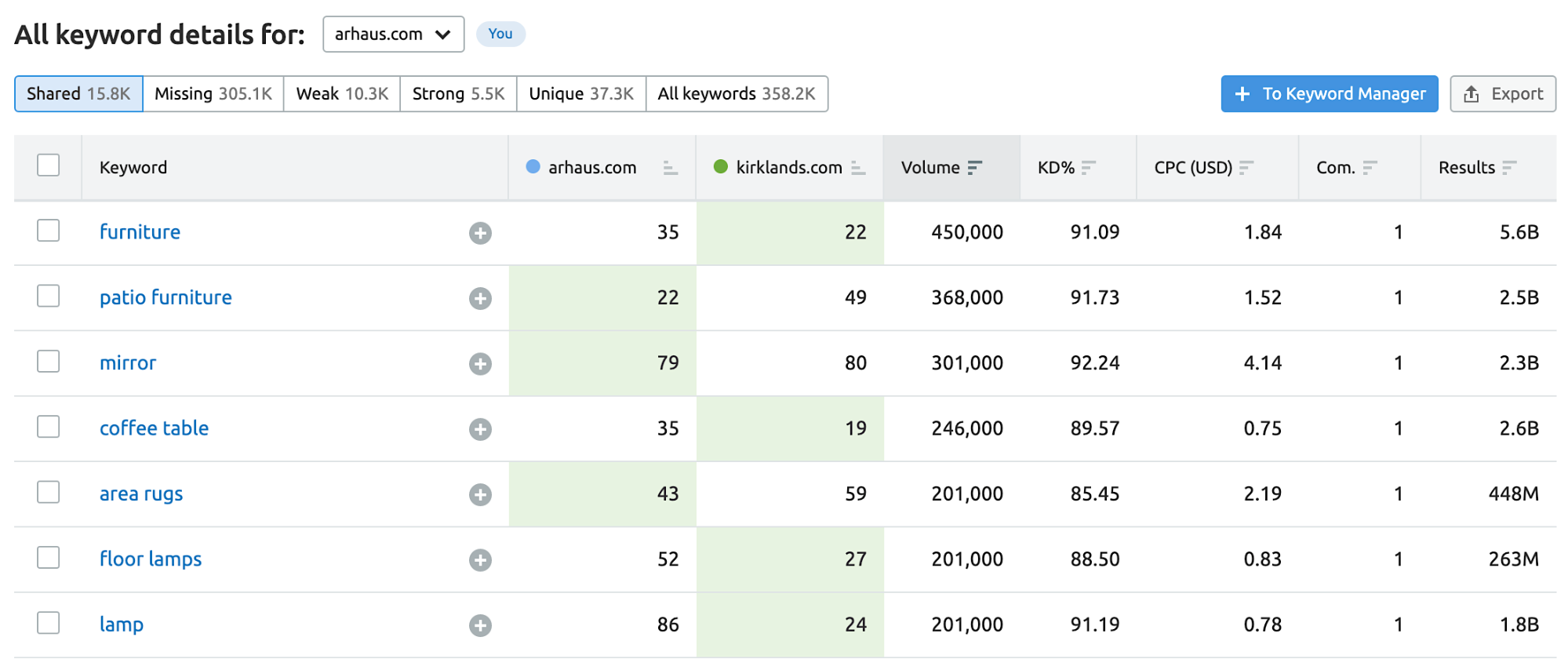Viewport: 1568px width, 659px height.
Task: Check the 'mirror' row checkbox
Action: tap(49, 362)
